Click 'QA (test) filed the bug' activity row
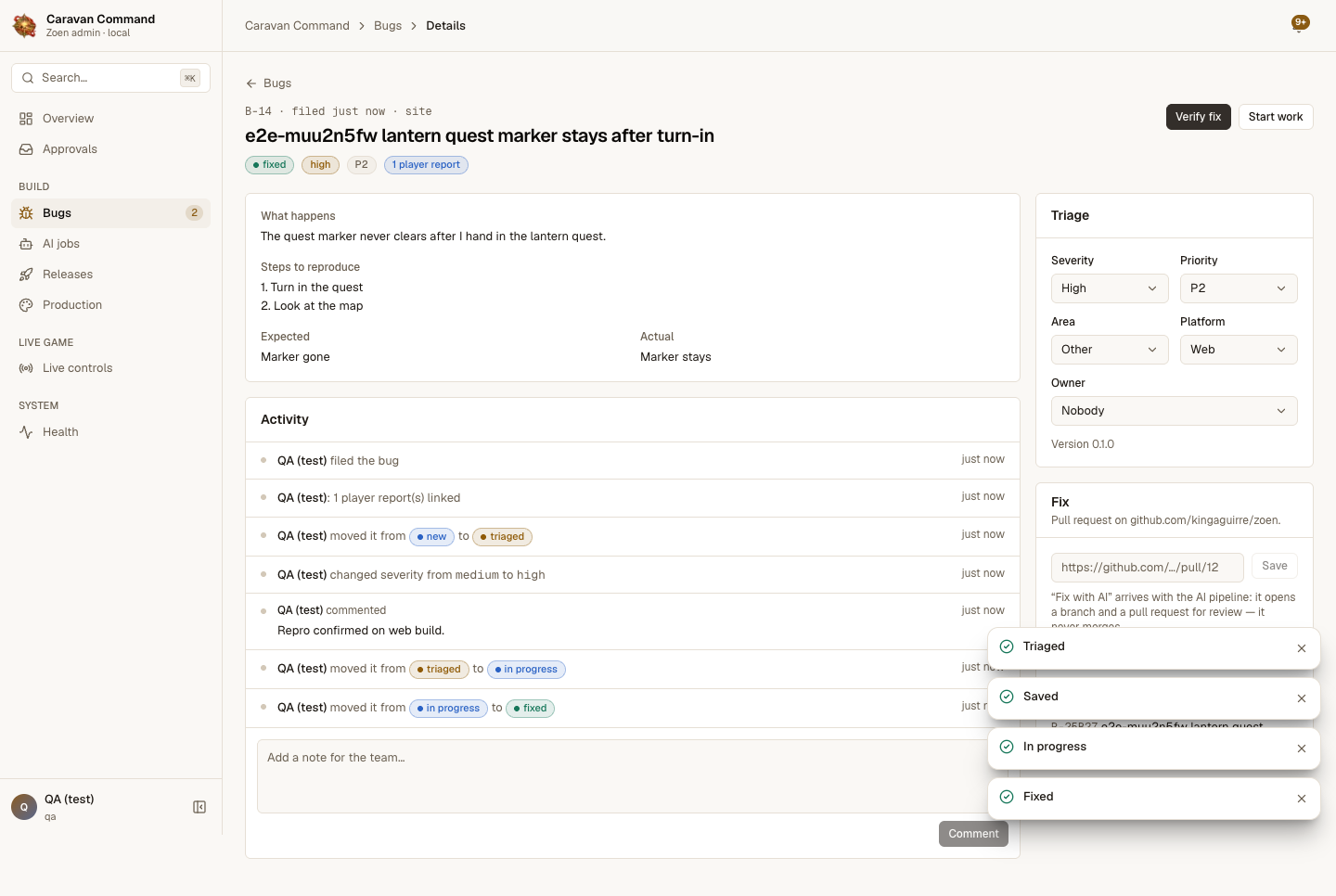1336x896 pixels. (x=633, y=461)
